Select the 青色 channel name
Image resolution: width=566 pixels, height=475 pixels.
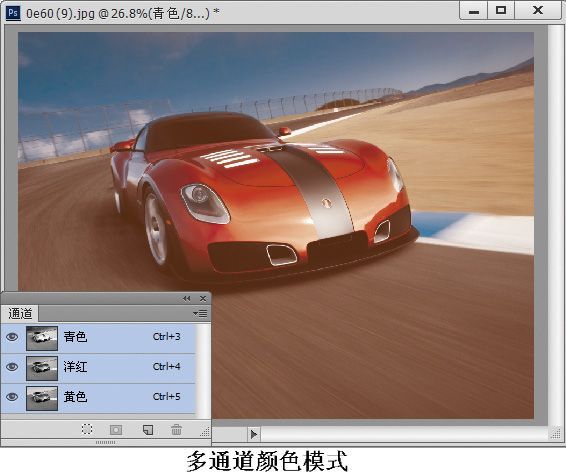75,337
